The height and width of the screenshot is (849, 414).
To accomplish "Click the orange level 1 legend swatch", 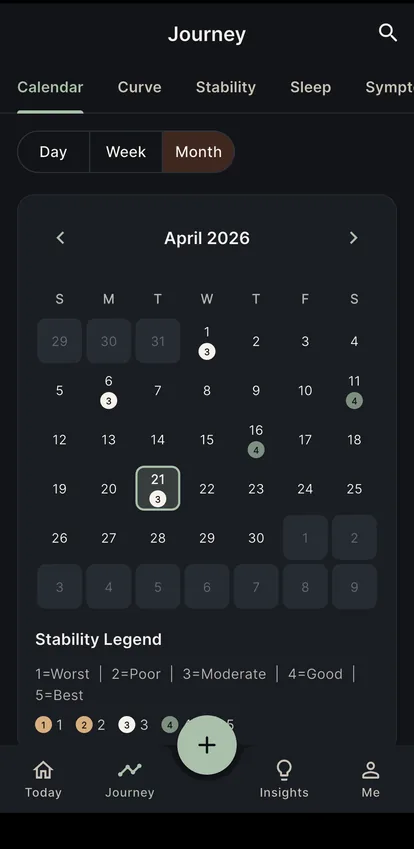I will click(x=43, y=724).
